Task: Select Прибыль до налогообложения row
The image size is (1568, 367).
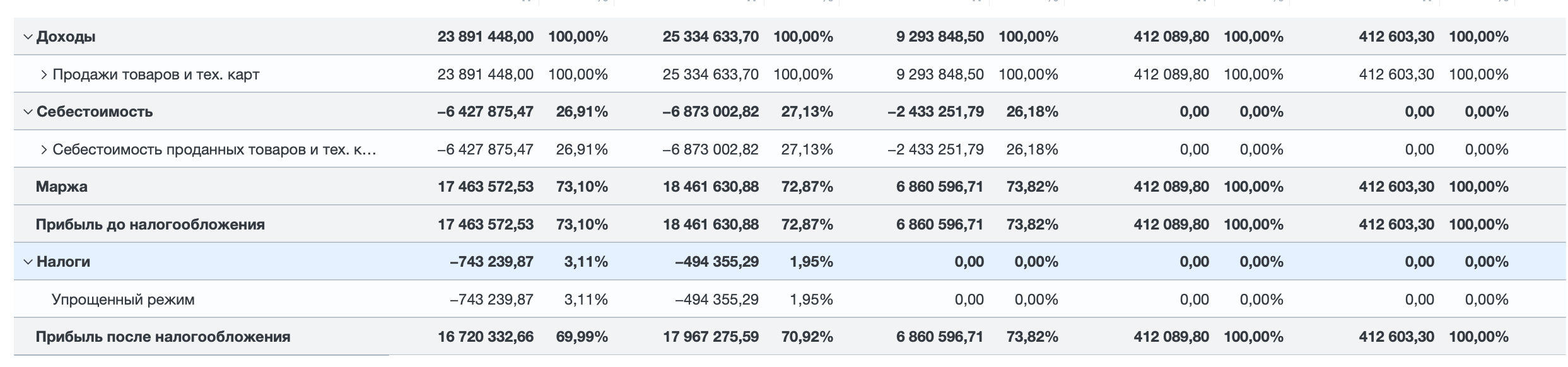Action: pos(790,224)
